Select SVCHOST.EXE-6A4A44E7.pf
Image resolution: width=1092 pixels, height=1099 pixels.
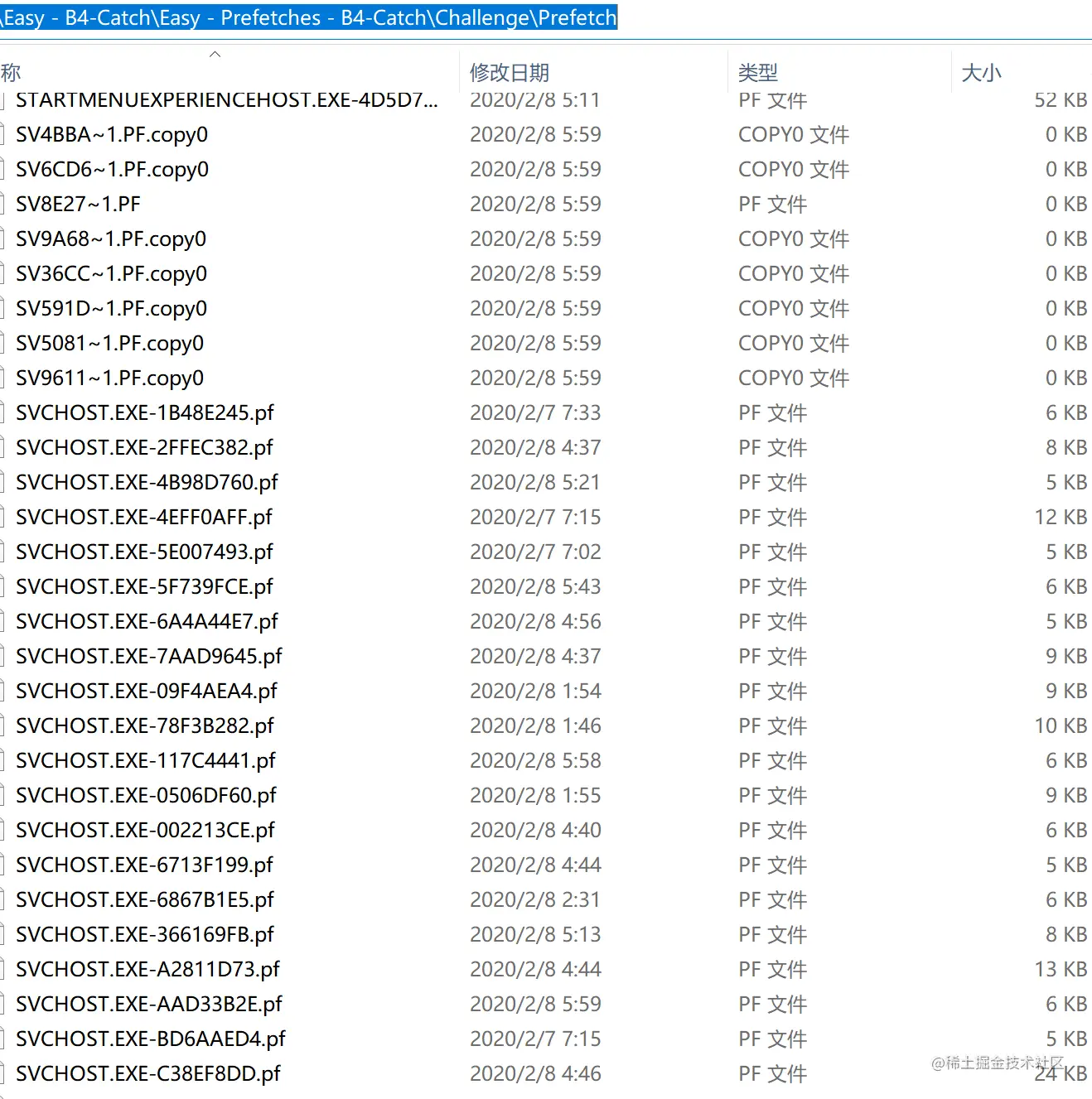[x=147, y=622]
